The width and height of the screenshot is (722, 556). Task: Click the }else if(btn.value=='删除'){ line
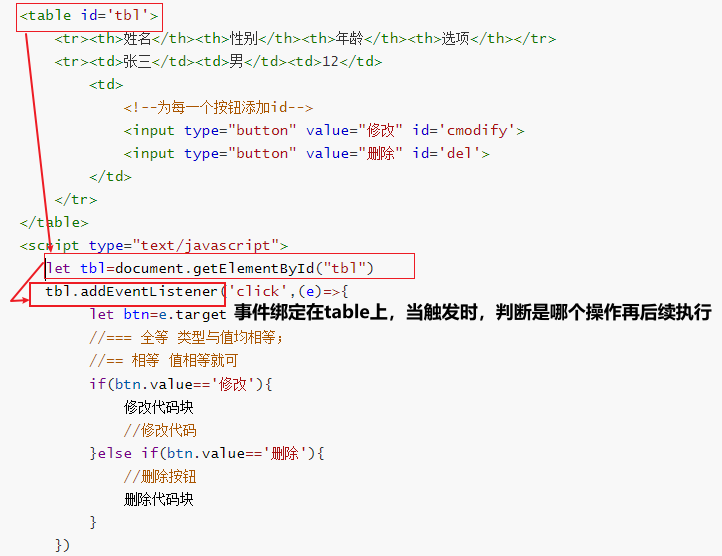pyautogui.click(x=207, y=453)
